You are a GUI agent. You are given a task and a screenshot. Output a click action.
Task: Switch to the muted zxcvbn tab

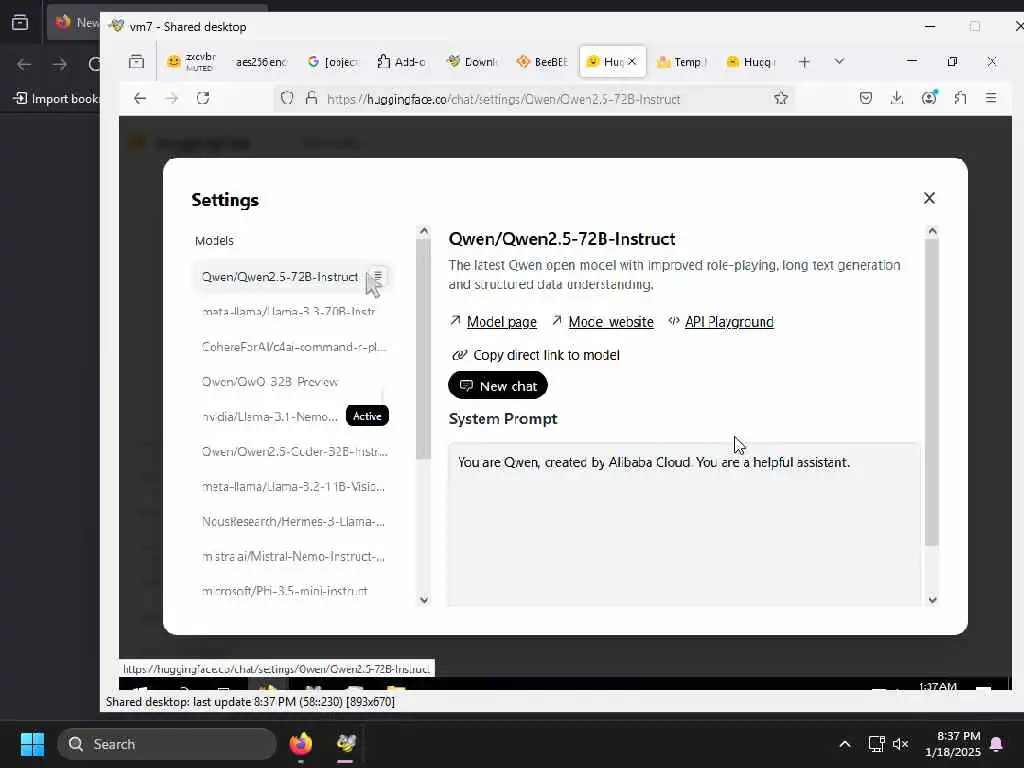coord(191,62)
